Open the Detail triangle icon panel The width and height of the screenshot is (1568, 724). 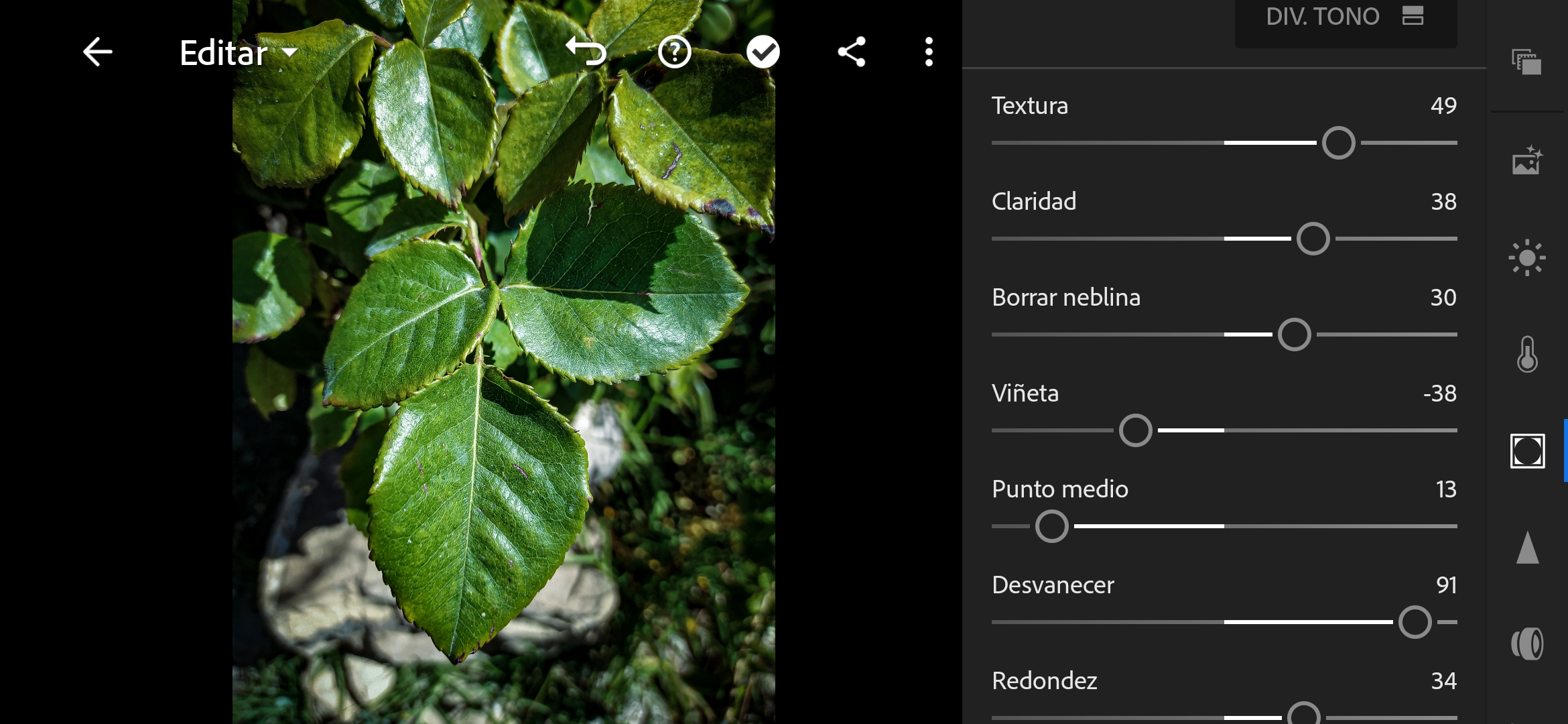1527,547
